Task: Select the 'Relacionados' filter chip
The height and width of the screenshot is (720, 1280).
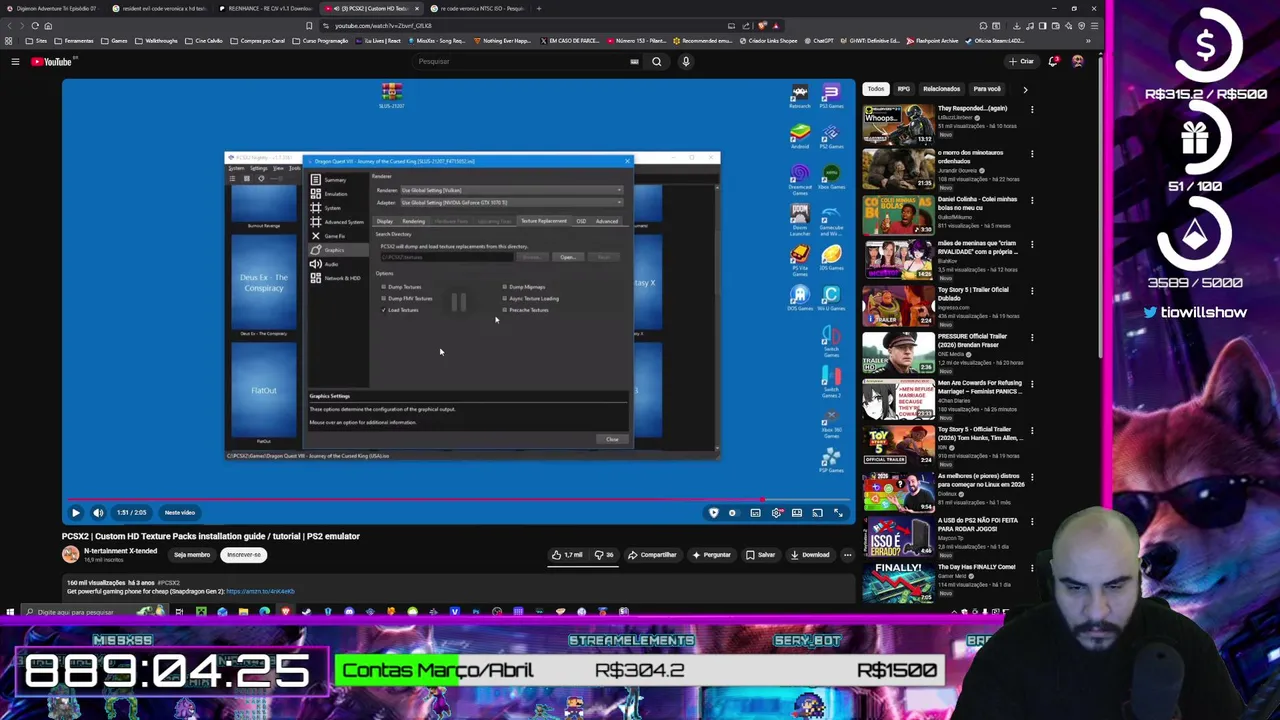Action: [941, 89]
